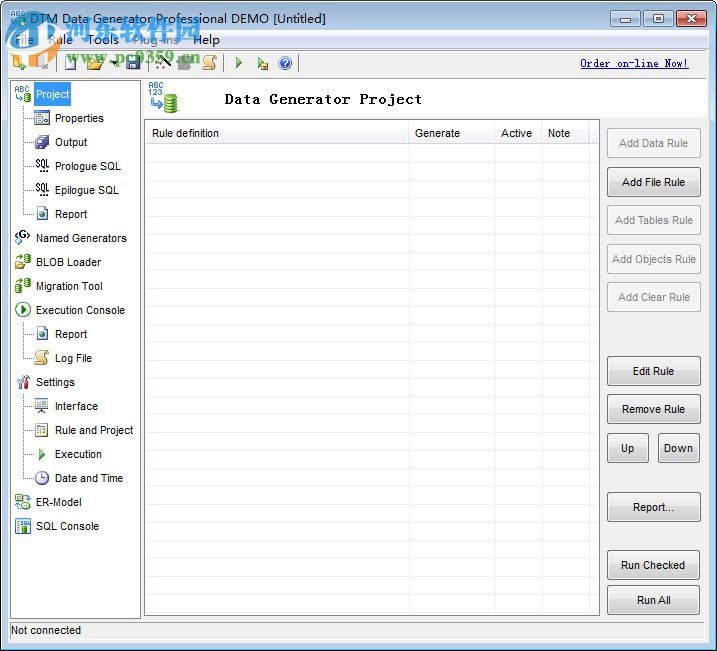Click the Report... button
Screen dimensions: 717x651
[x=653, y=507]
